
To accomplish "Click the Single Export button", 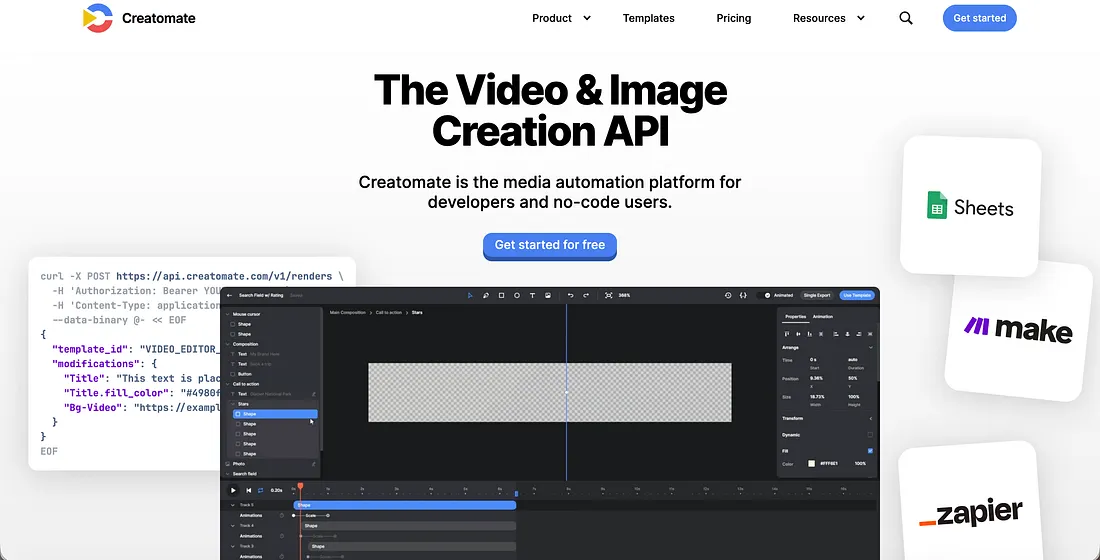I will (817, 295).
